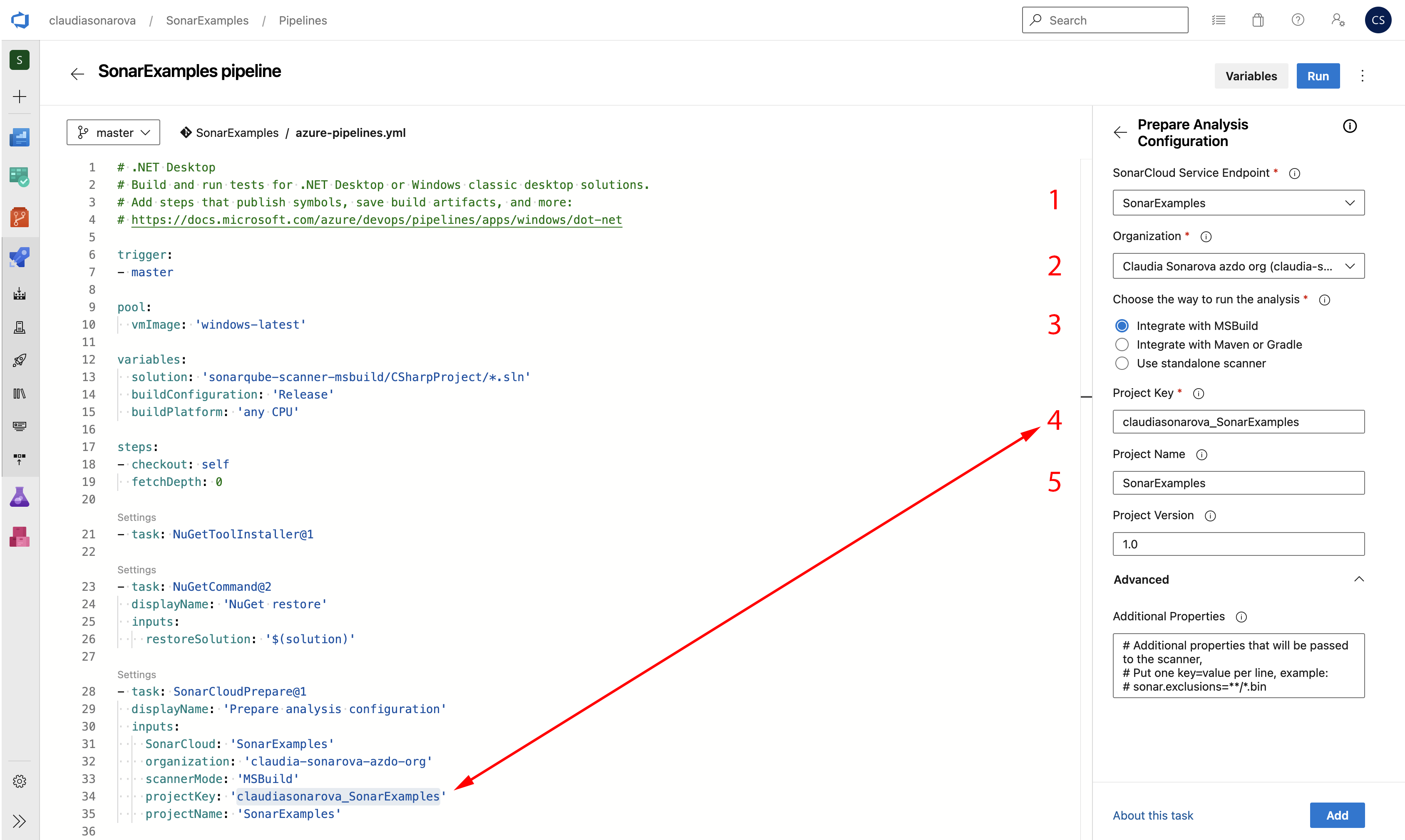Click azure-pipelines.yml file name
This screenshot has height=840, width=1405.
(x=350, y=133)
